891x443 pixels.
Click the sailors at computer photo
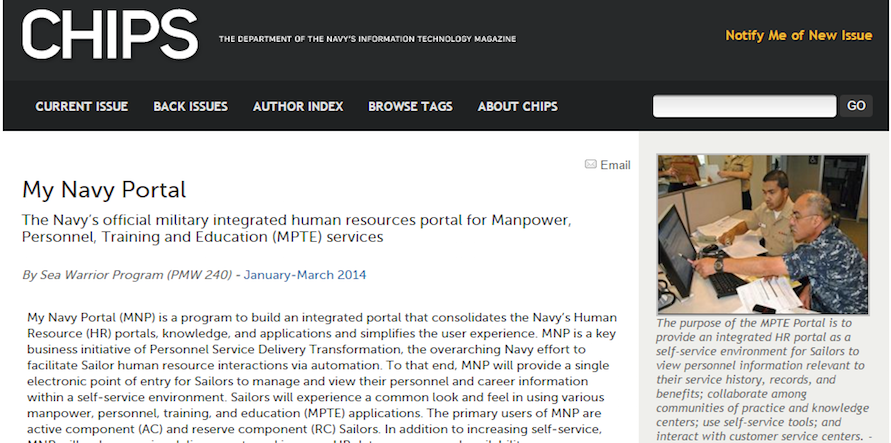coord(763,234)
